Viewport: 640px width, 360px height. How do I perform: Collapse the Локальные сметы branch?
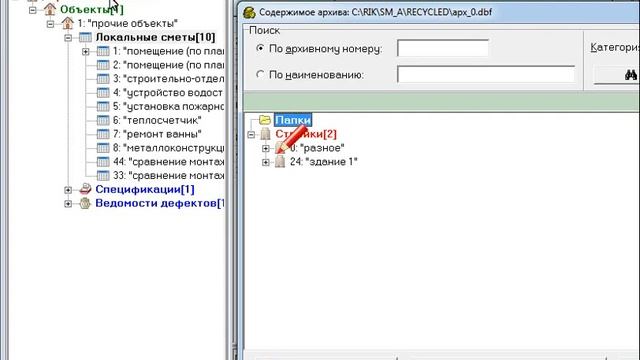[x=68, y=38]
